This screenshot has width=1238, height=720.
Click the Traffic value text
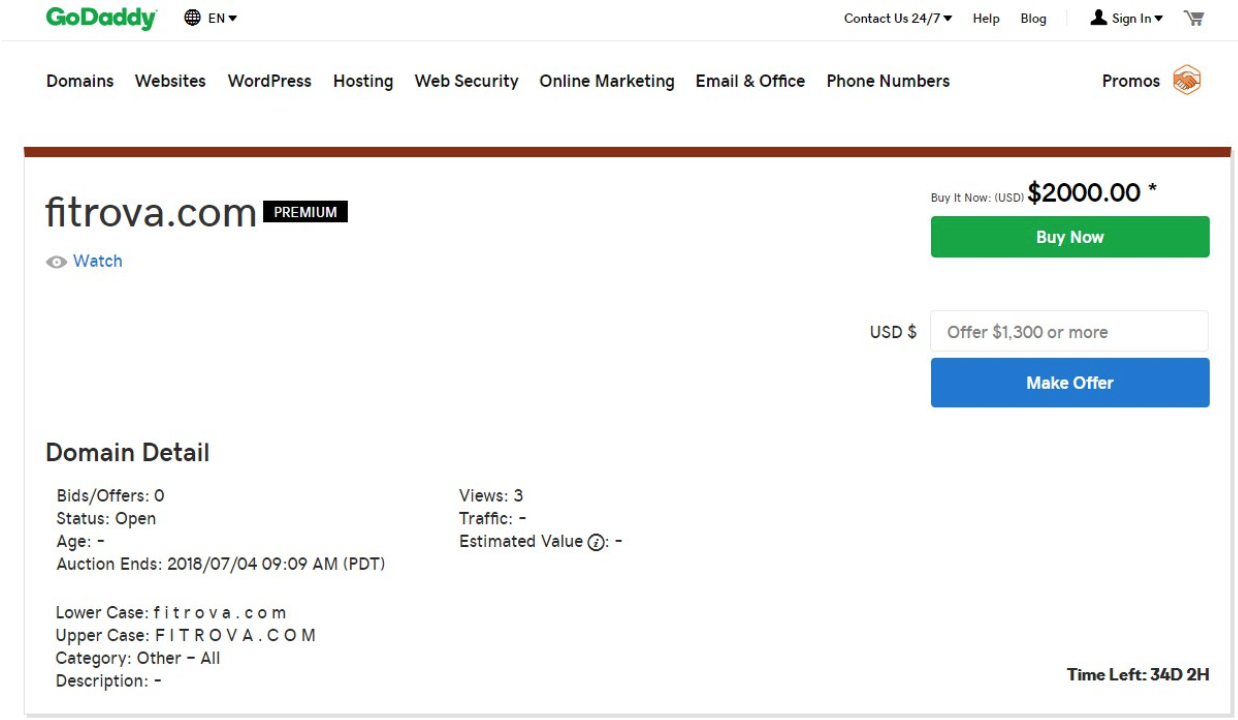(x=493, y=519)
